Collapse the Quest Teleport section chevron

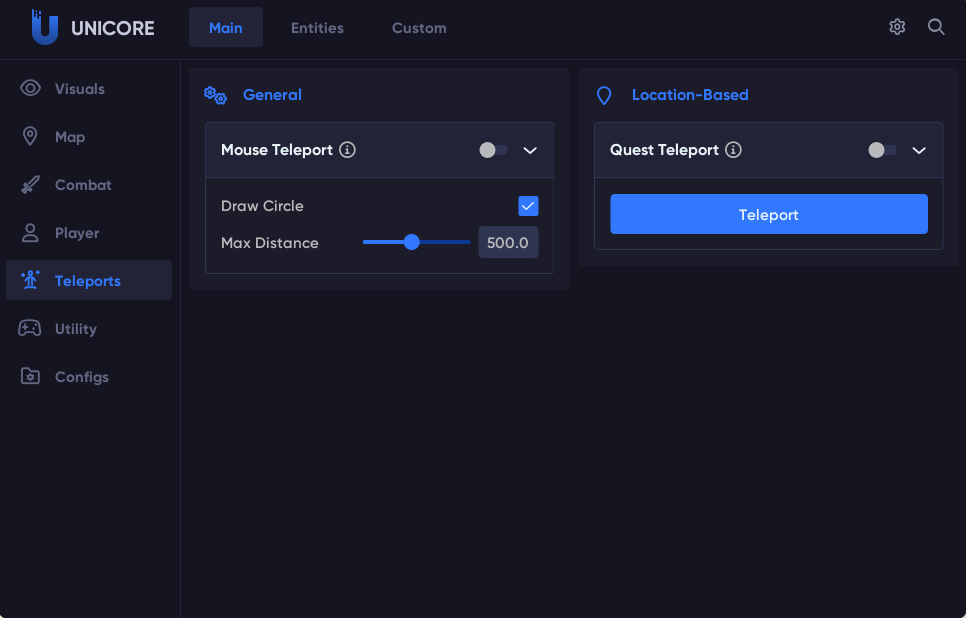919,150
